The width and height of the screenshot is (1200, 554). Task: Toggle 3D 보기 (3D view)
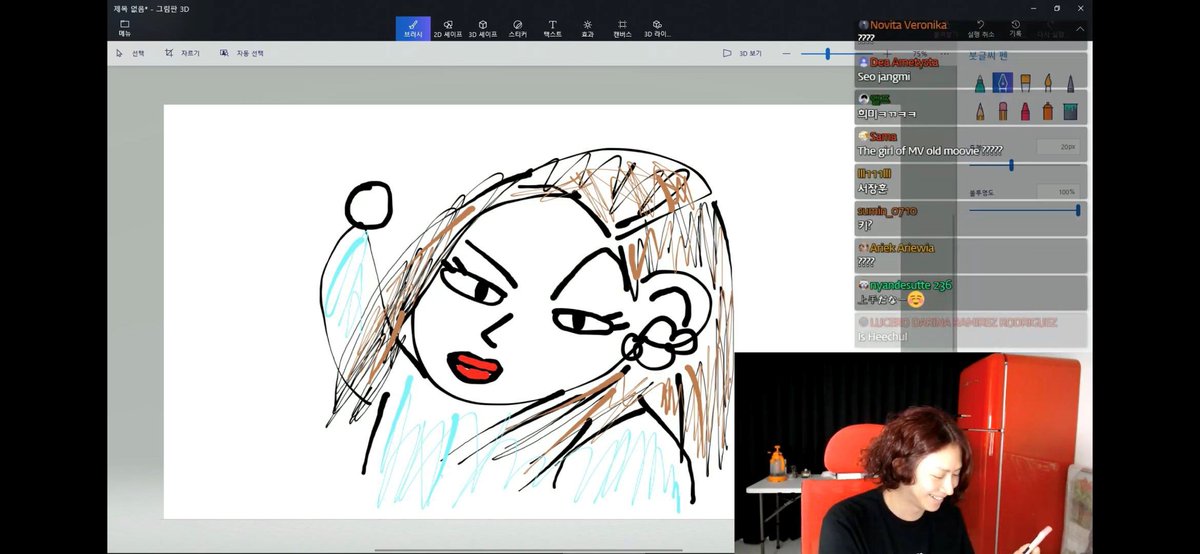point(742,53)
